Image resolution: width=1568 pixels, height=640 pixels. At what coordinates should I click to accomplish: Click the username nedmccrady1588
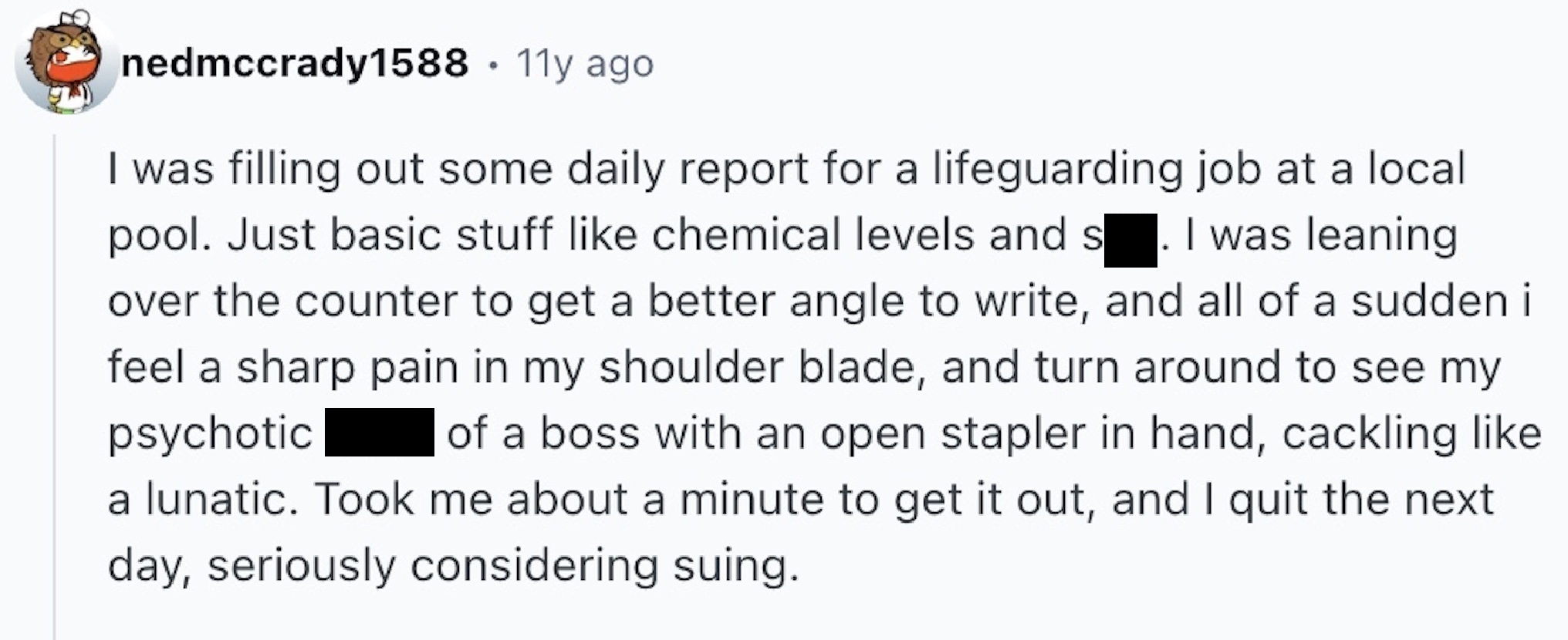(x=295, y=63)
